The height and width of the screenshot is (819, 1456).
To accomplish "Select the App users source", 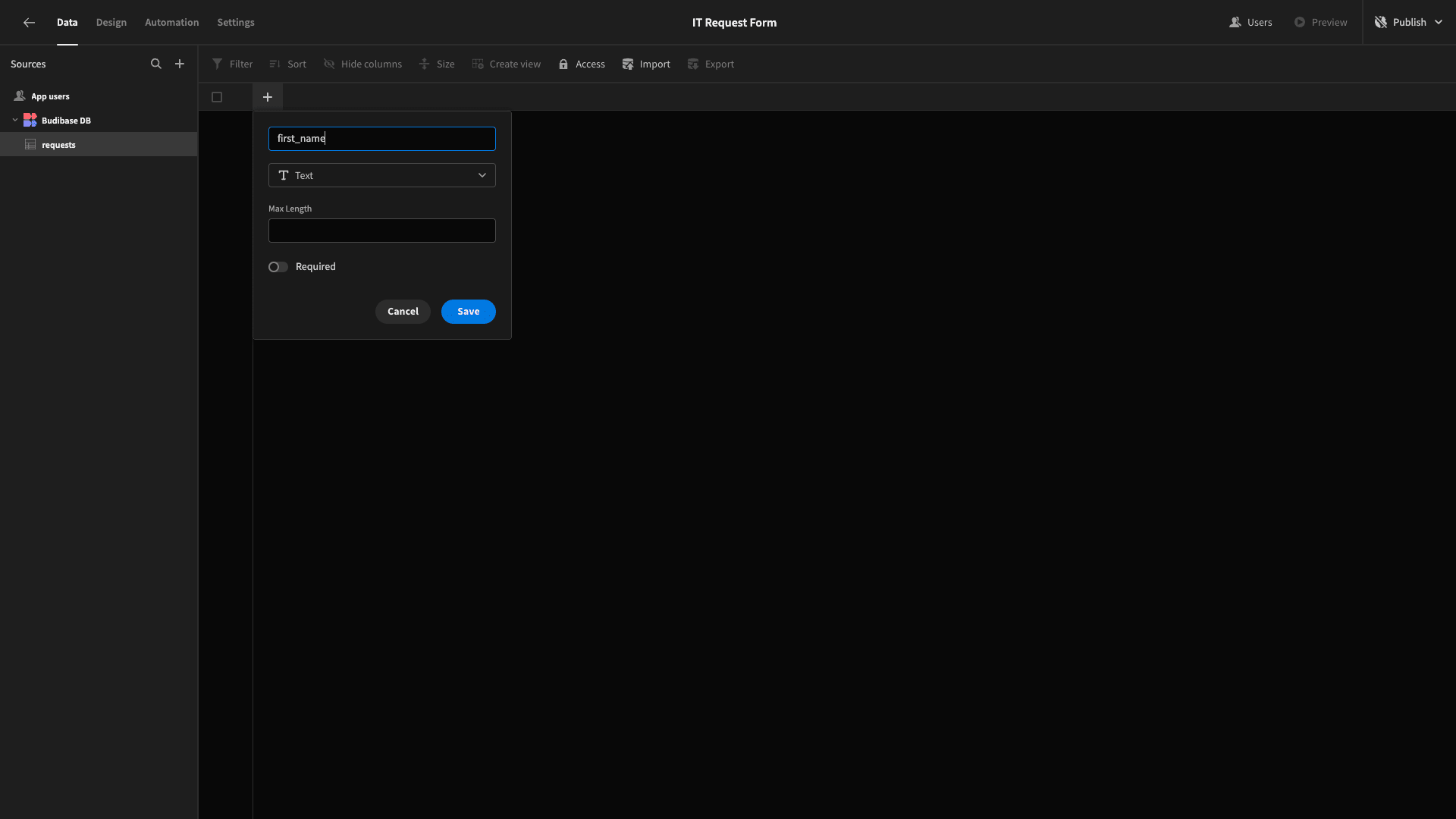I will pyautogui.click(x=99, y=96).
